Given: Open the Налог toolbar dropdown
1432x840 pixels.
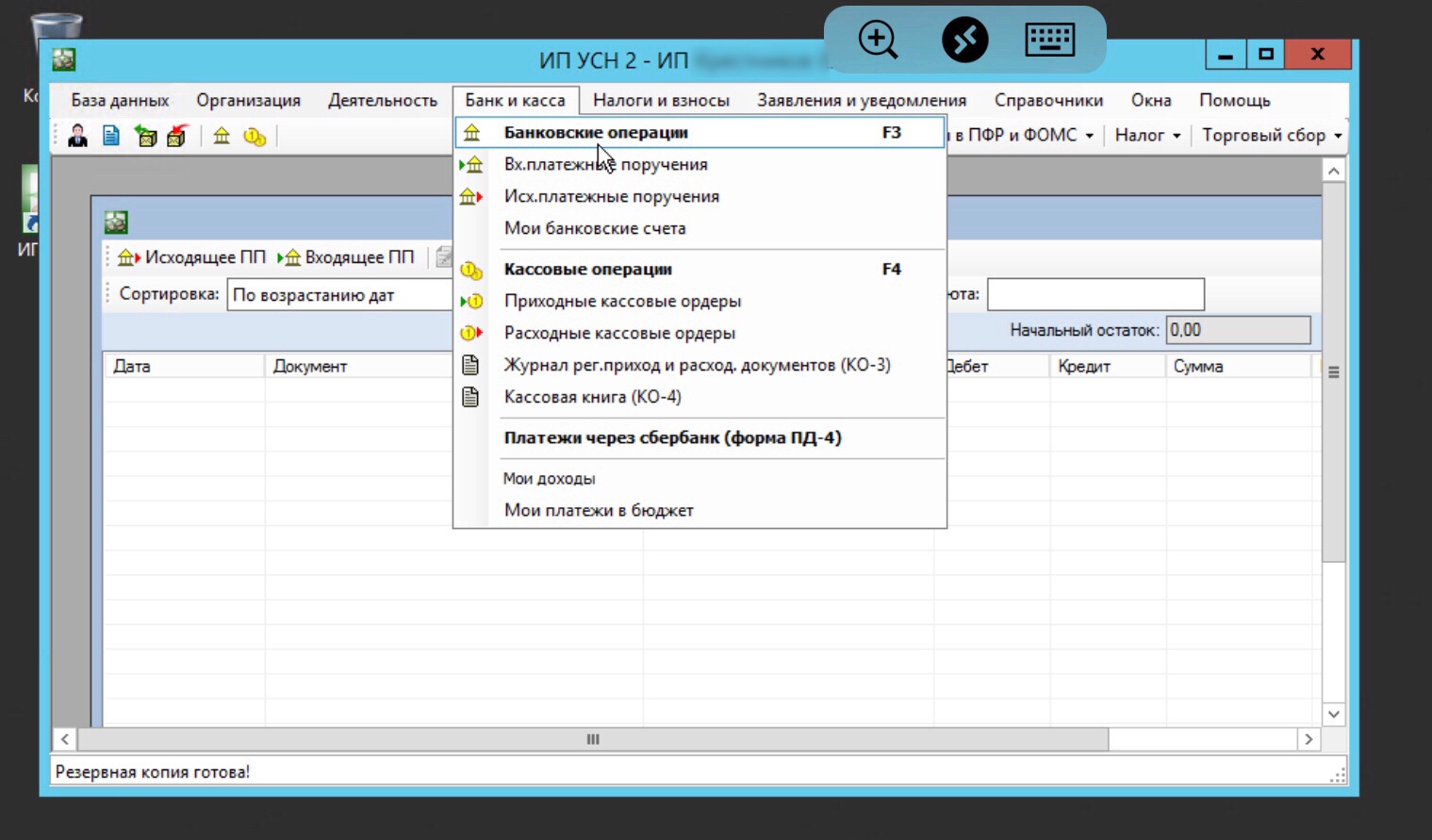Looking at the screenshot, I should pos(1147,136).
